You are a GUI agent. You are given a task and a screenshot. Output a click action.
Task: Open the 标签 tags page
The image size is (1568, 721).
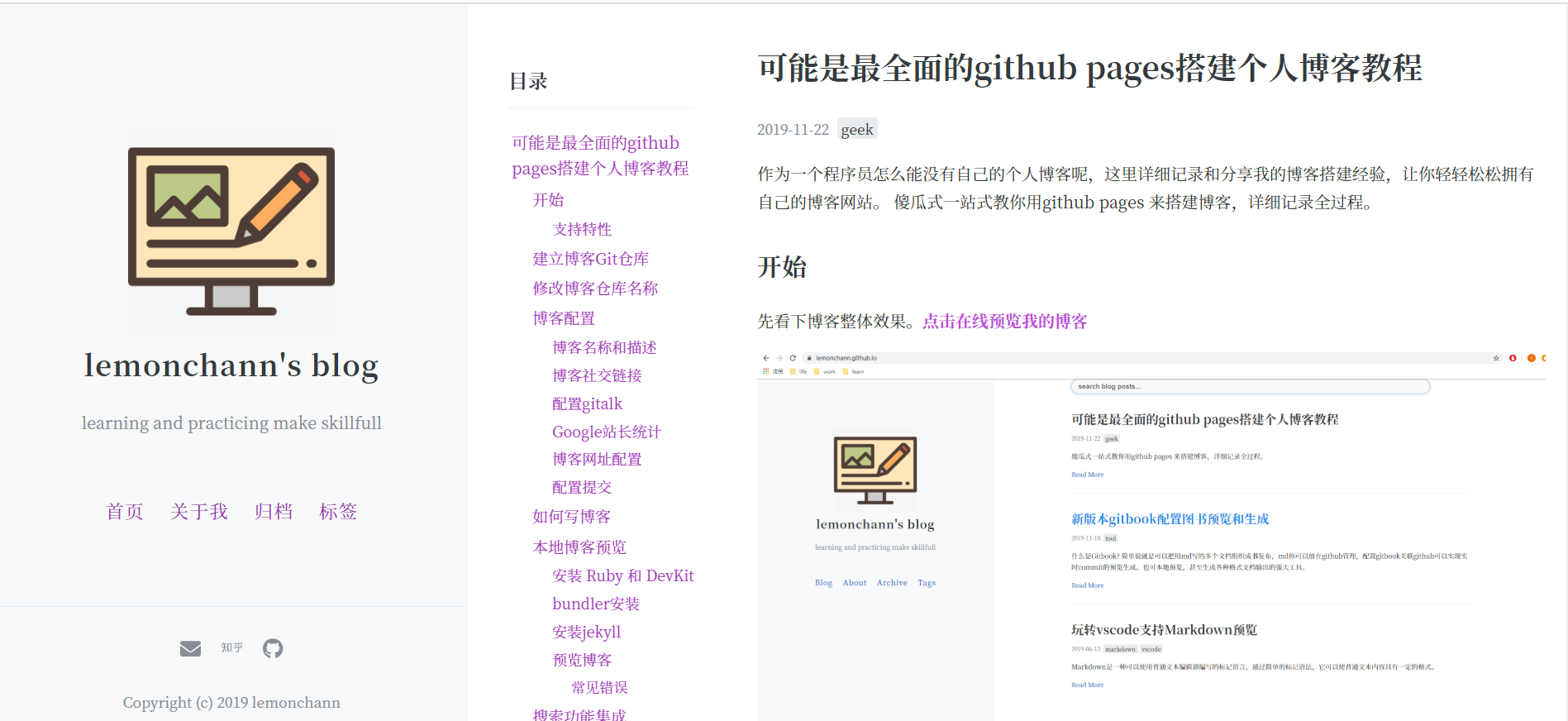pyautogui.click(x=338, y=512)
